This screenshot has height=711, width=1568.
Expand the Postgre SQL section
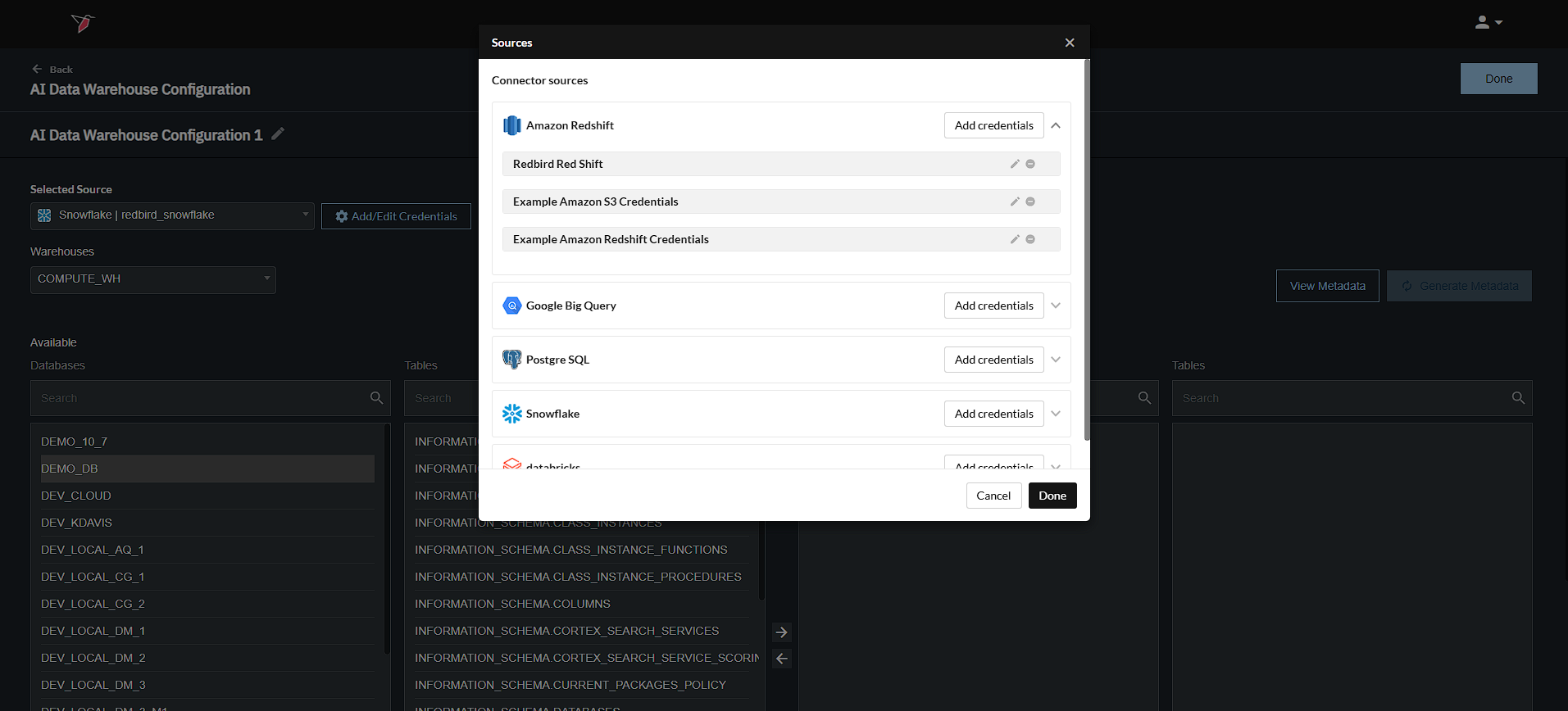point(1056,360)
